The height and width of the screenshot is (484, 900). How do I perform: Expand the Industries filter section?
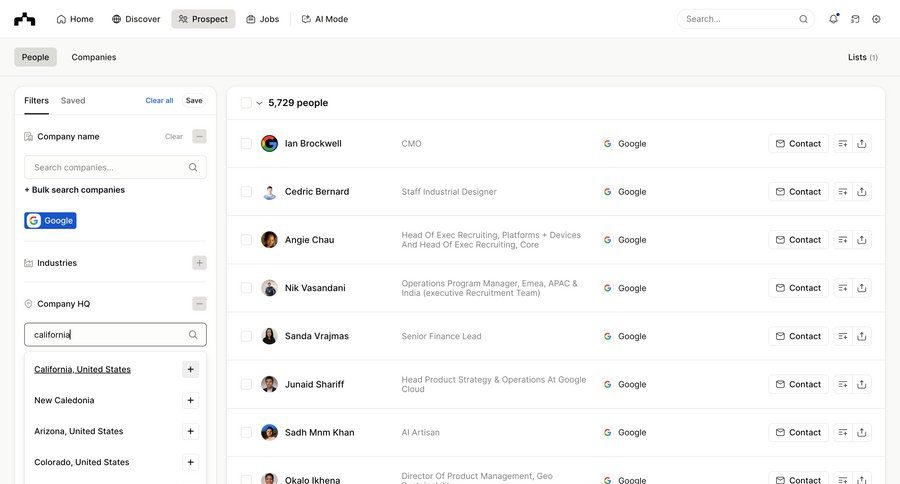[x=199, y=263]
